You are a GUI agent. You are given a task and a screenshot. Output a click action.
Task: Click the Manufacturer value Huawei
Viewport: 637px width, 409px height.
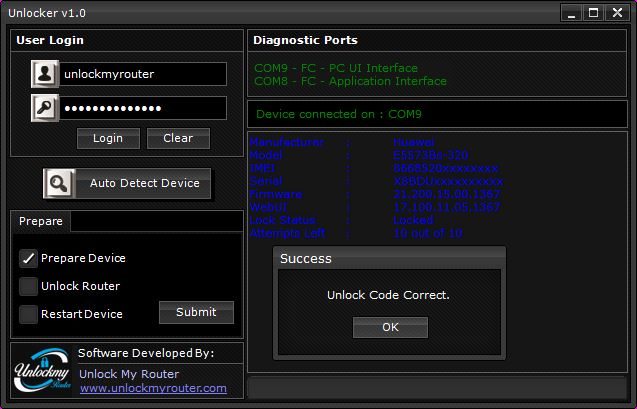[x=414, y=142]
